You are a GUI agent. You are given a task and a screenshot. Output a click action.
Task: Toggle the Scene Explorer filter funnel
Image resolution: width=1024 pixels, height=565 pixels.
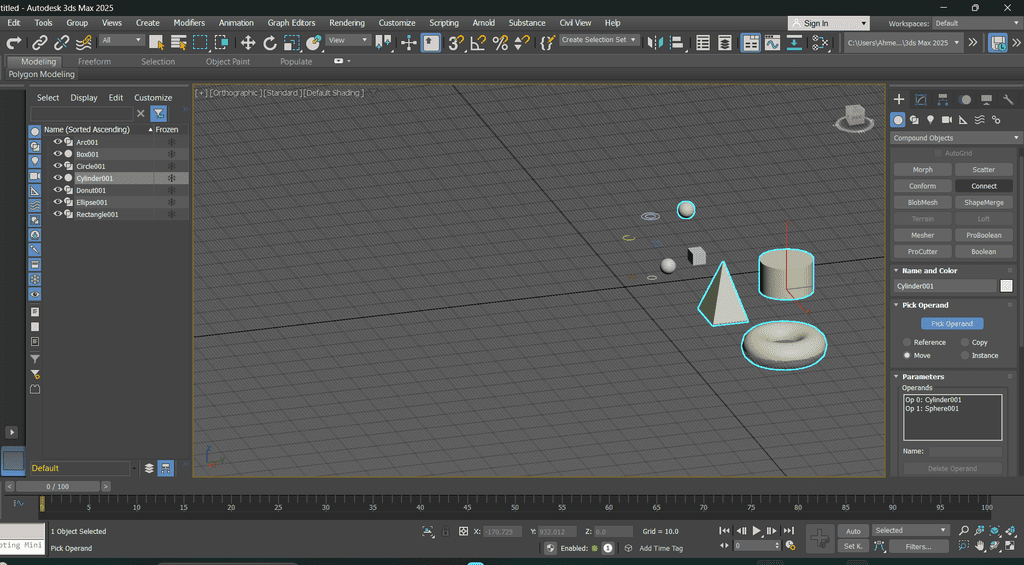pyautogui.click(x=158, y=114)
